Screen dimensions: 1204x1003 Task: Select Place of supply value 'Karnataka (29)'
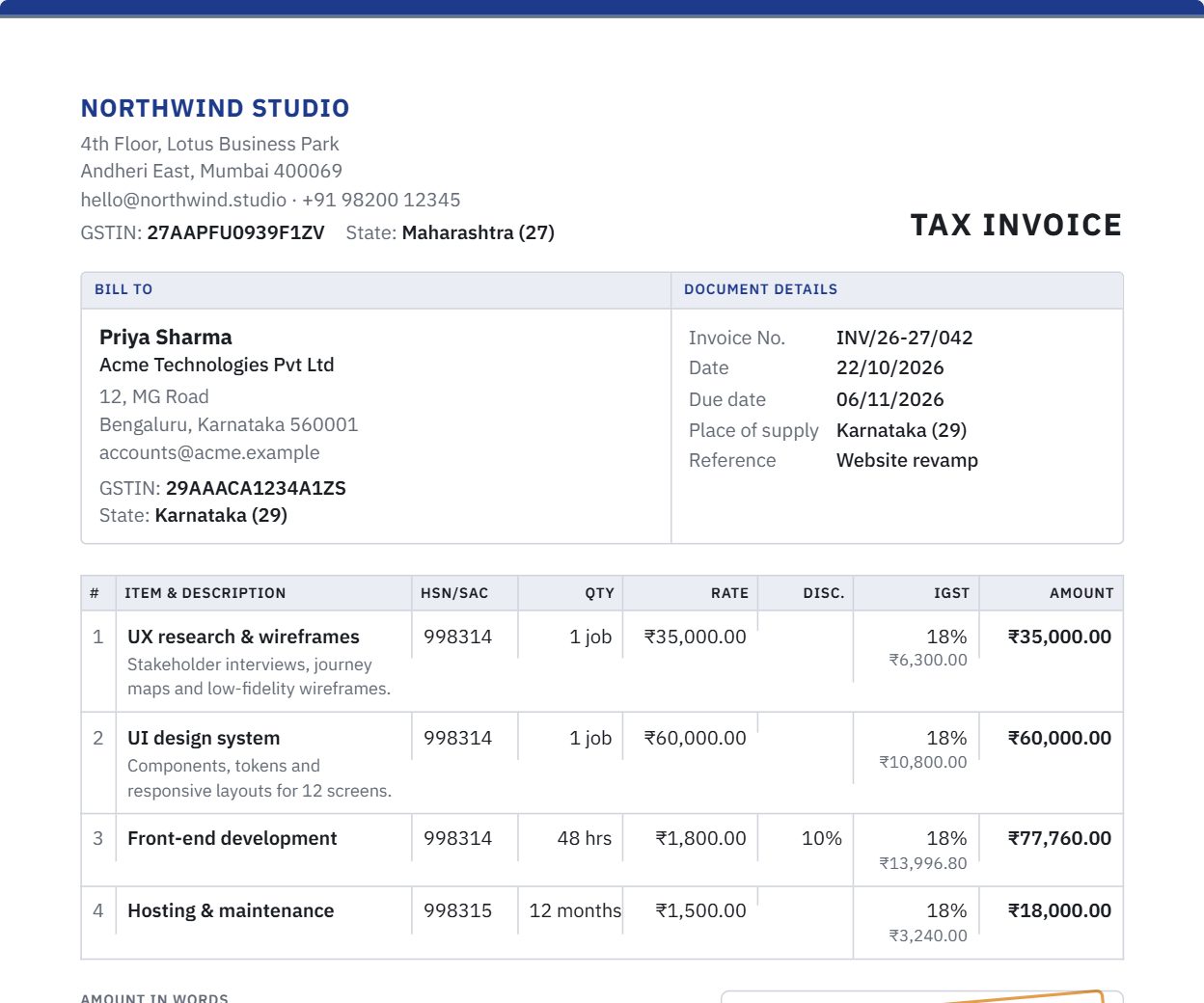click(901, 430)
